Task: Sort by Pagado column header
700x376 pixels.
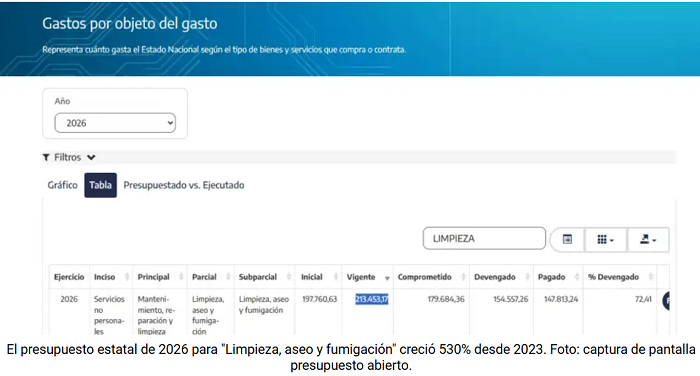Action: point(558,277)
